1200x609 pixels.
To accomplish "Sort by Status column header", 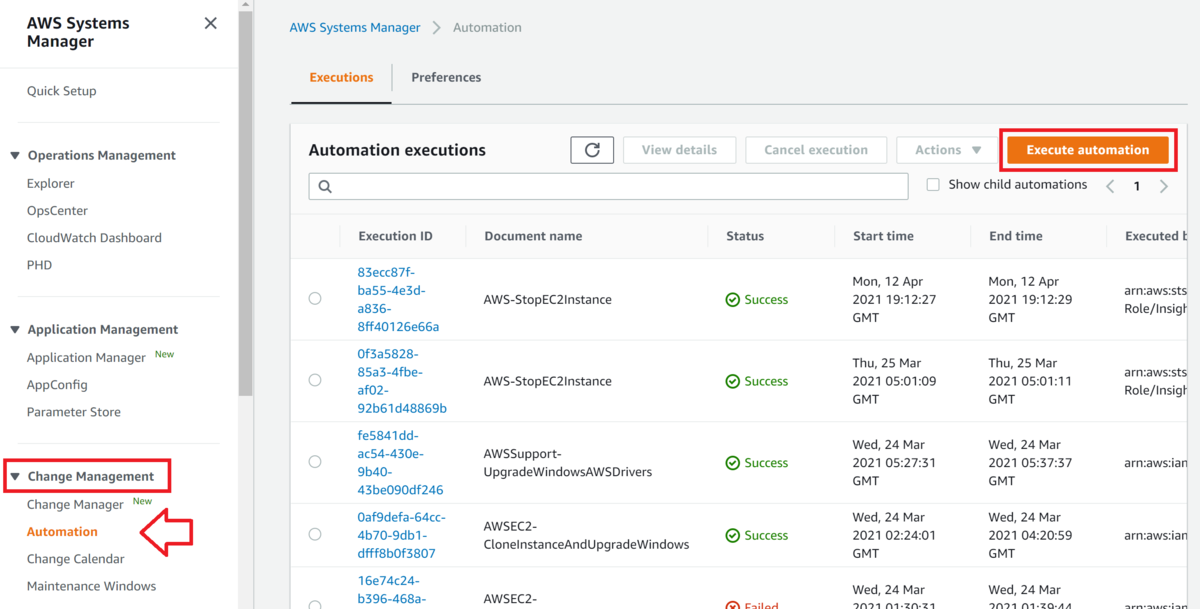I will [x=745, y=236].
